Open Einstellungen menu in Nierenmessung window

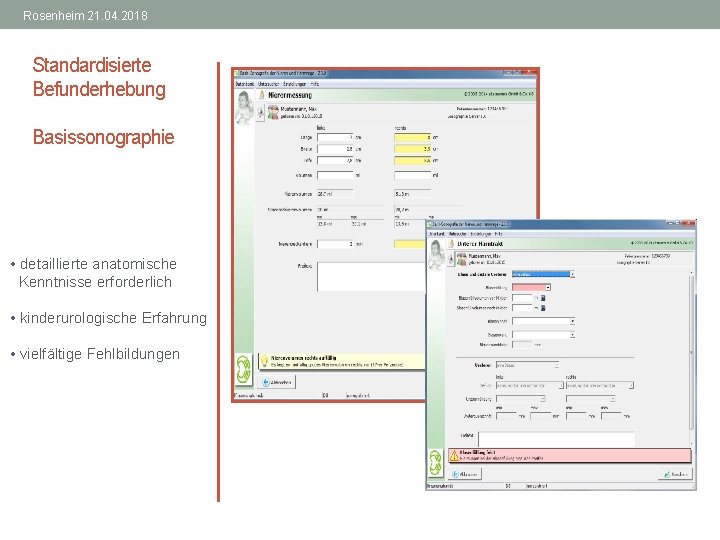click(x=294, y=84)
